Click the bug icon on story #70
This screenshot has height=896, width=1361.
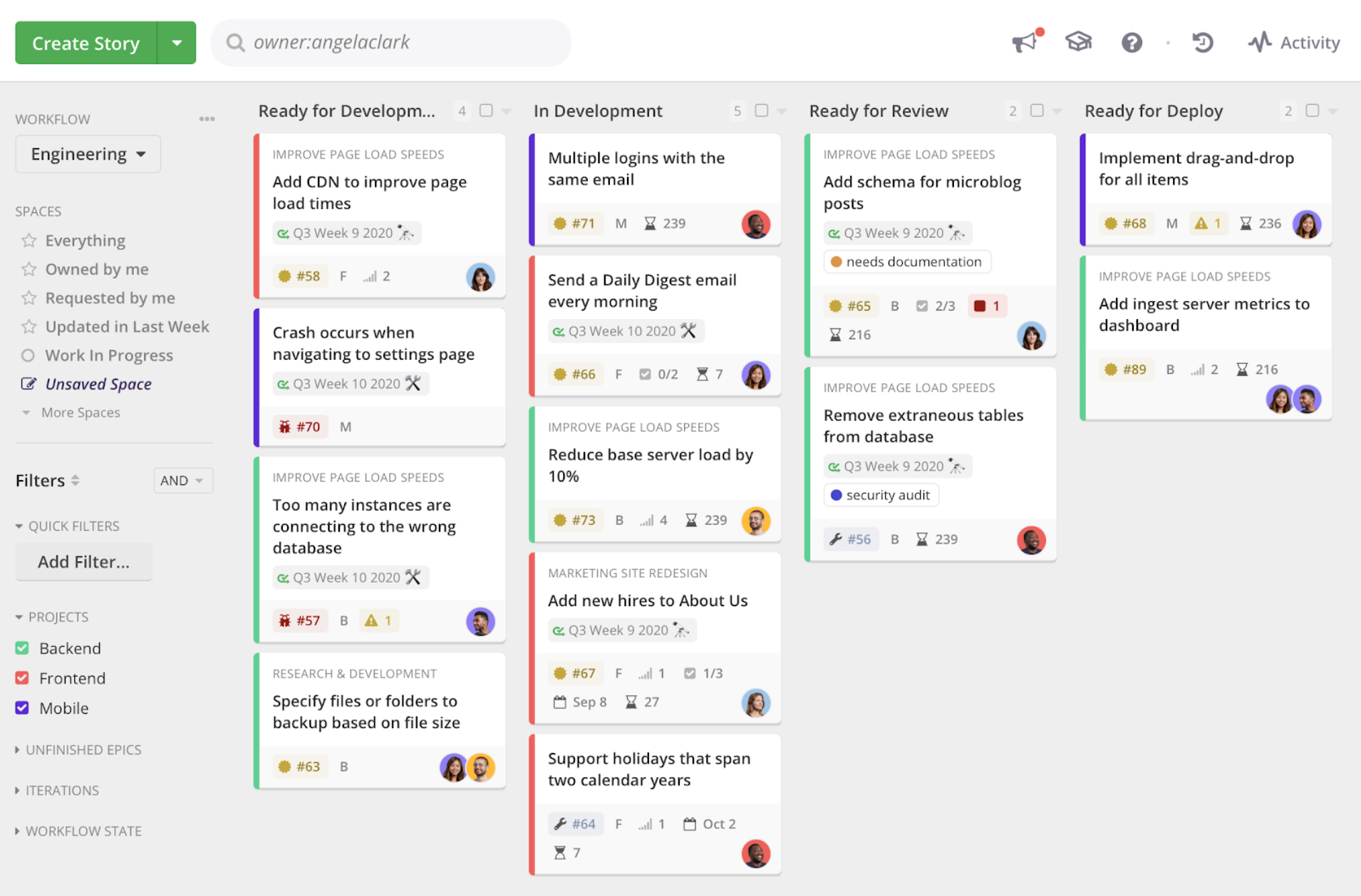click(285, 427)
